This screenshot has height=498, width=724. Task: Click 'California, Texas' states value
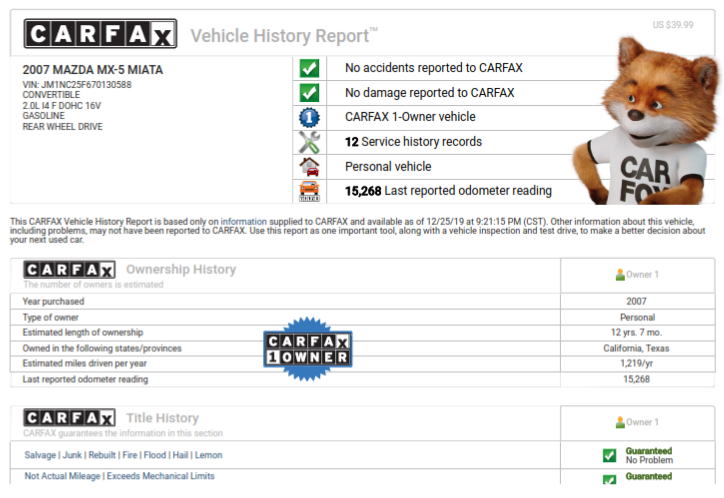636,348
